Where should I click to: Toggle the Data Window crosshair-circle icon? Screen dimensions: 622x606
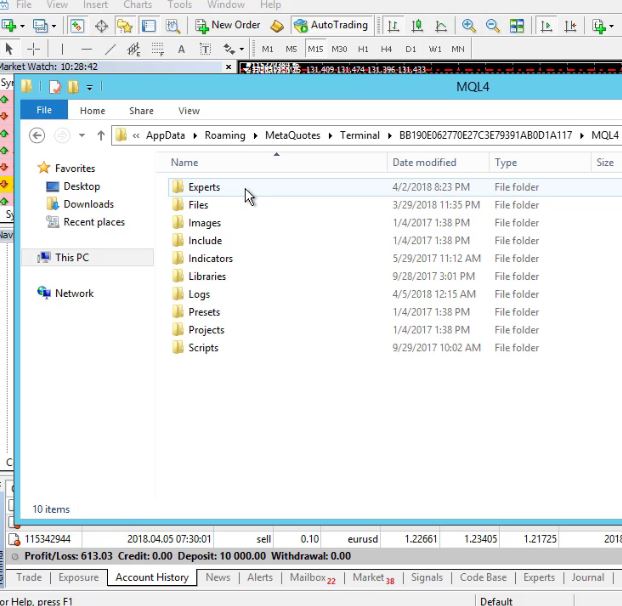click(x=102, y=26)
